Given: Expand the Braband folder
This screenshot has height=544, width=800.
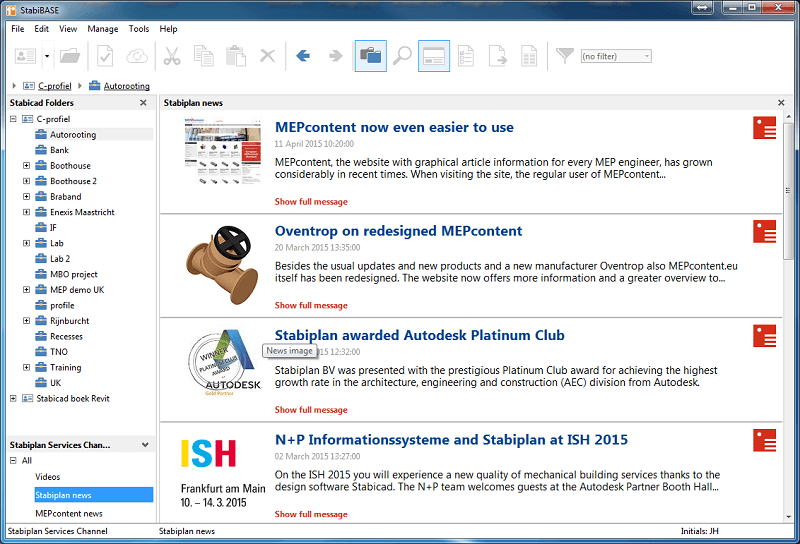Looking at the screenshot, I should click(27, 196).
